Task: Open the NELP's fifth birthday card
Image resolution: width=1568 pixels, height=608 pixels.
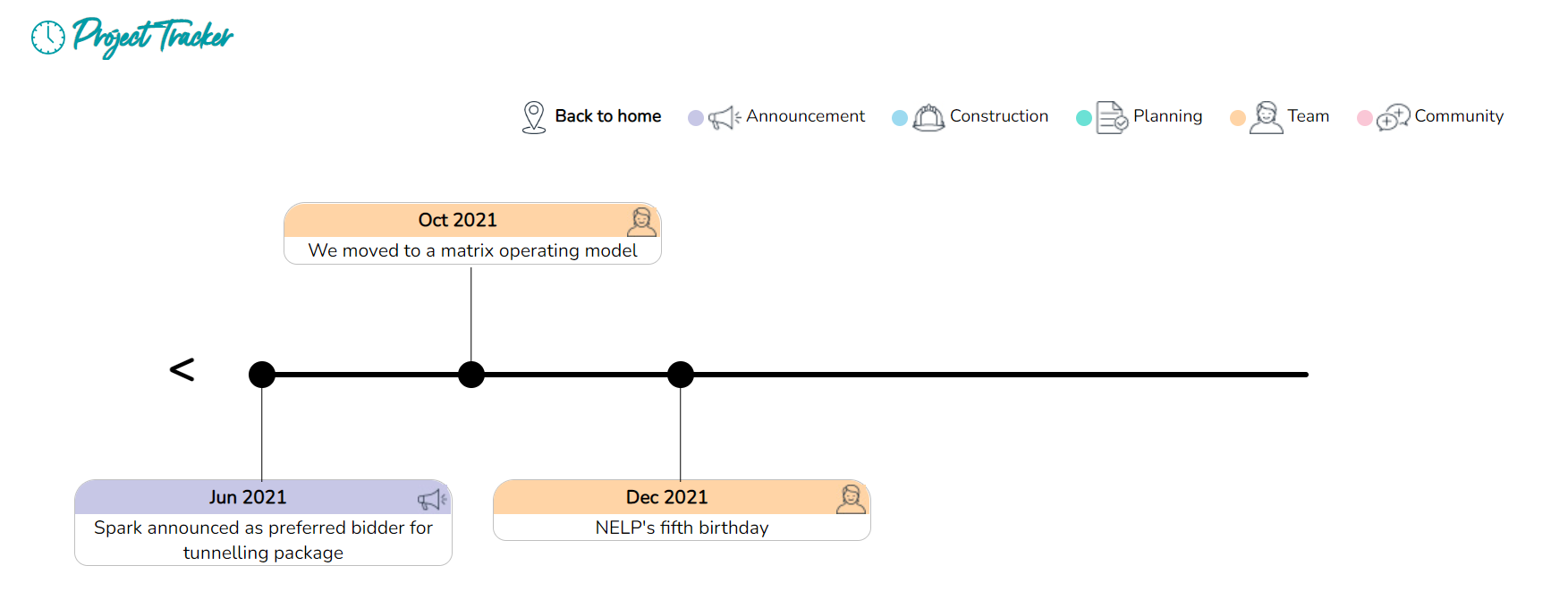Action: pos(682,527)
